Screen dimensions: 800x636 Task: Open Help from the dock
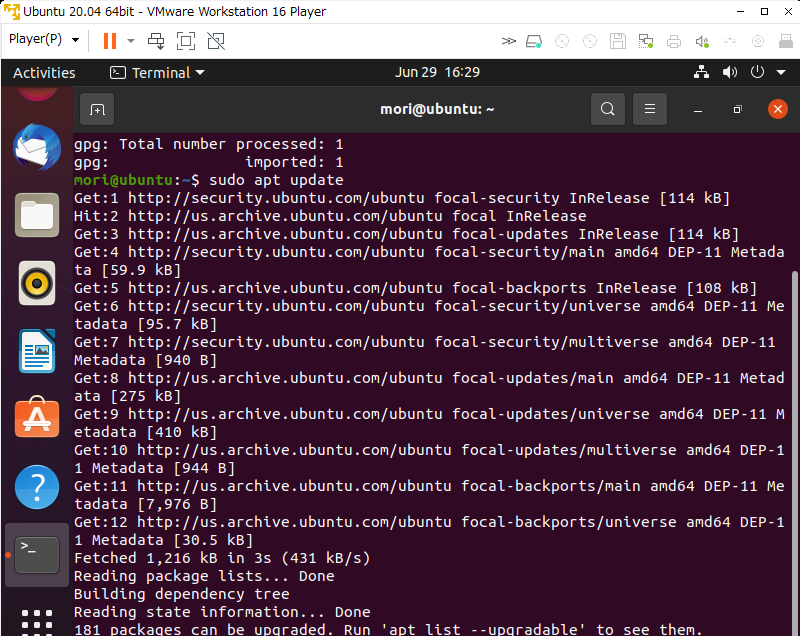tap(37, 487)
